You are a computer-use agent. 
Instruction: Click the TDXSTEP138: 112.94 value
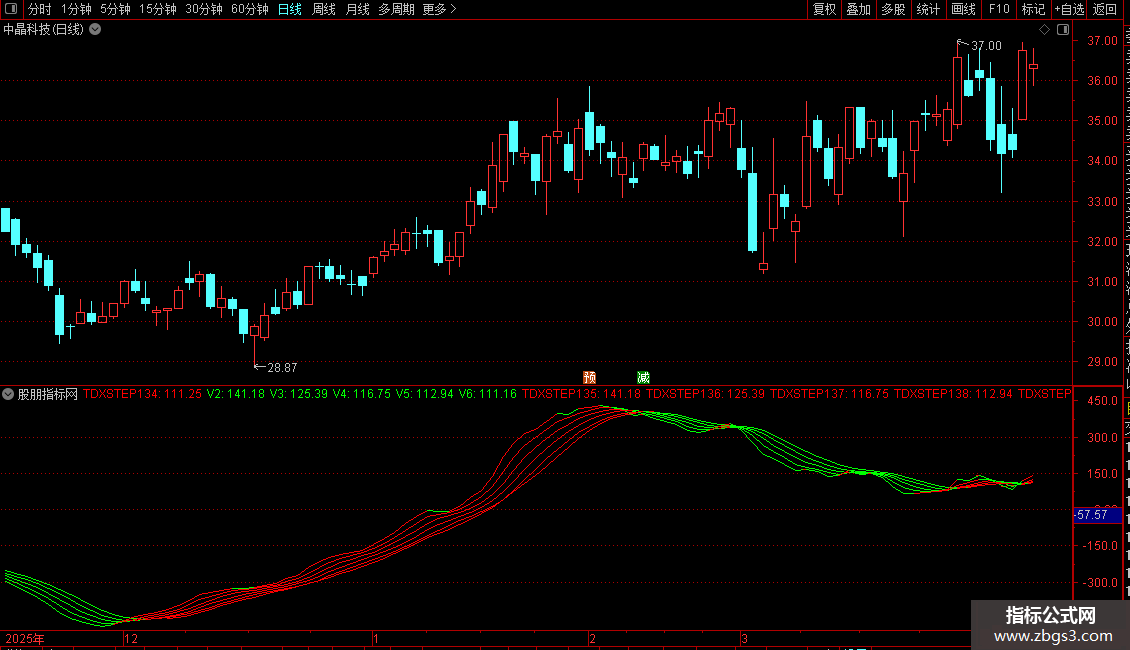(953, 394)
